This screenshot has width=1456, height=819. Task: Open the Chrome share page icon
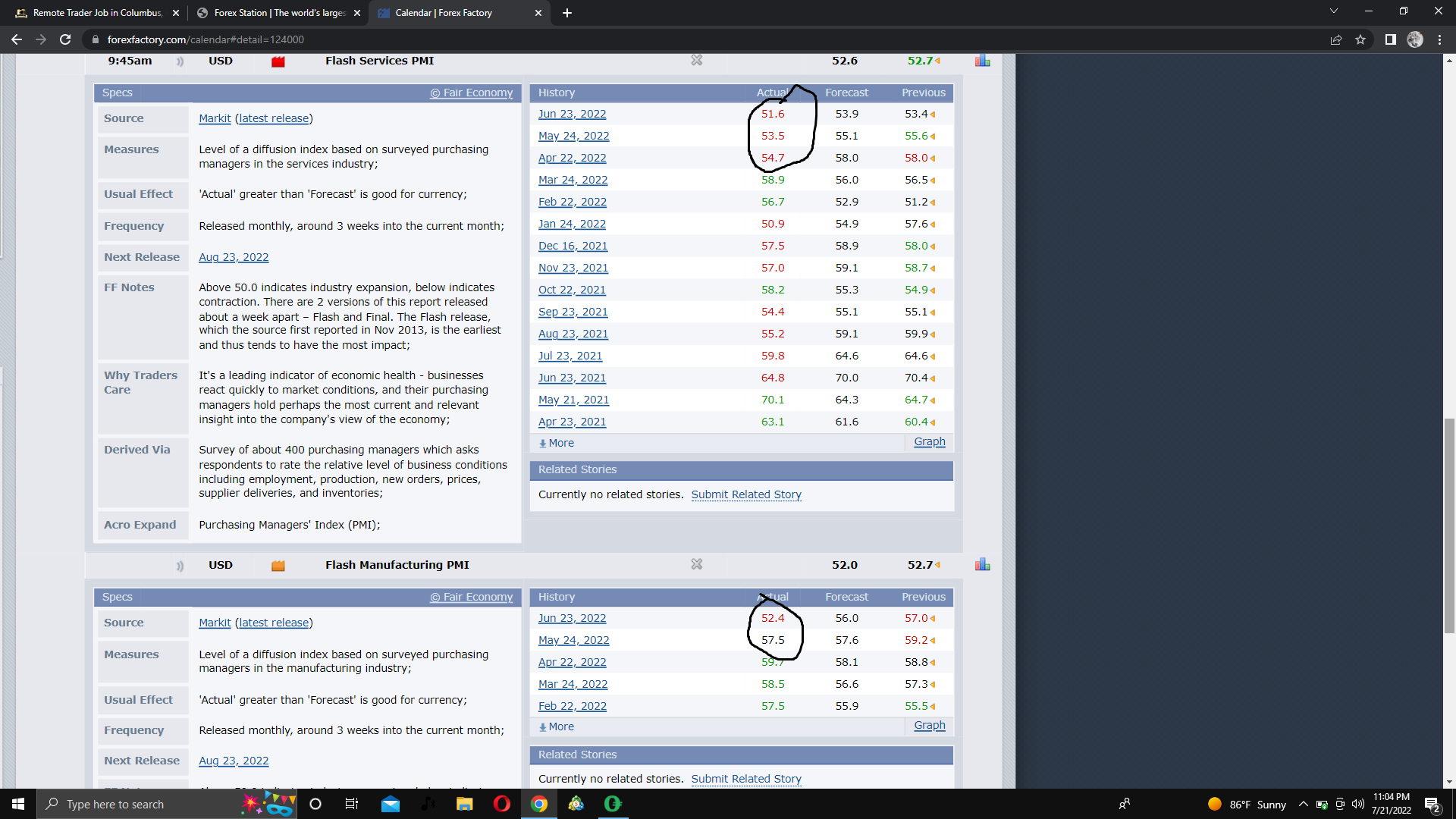(1335, 39)
